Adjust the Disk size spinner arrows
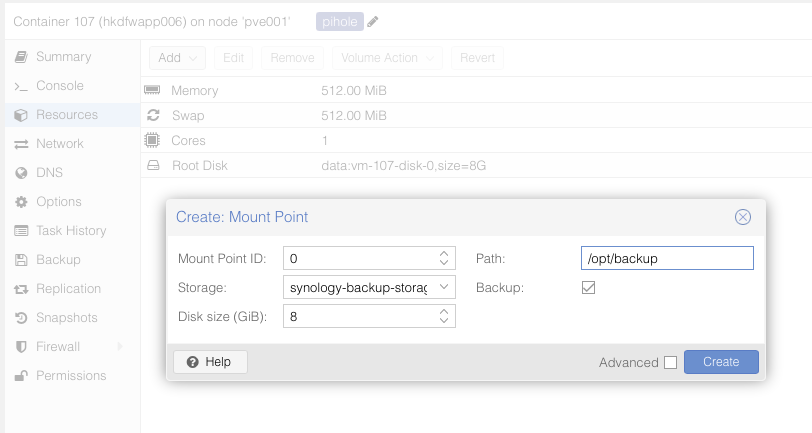The width and height of the screenshot is (812, 433). 444,316
